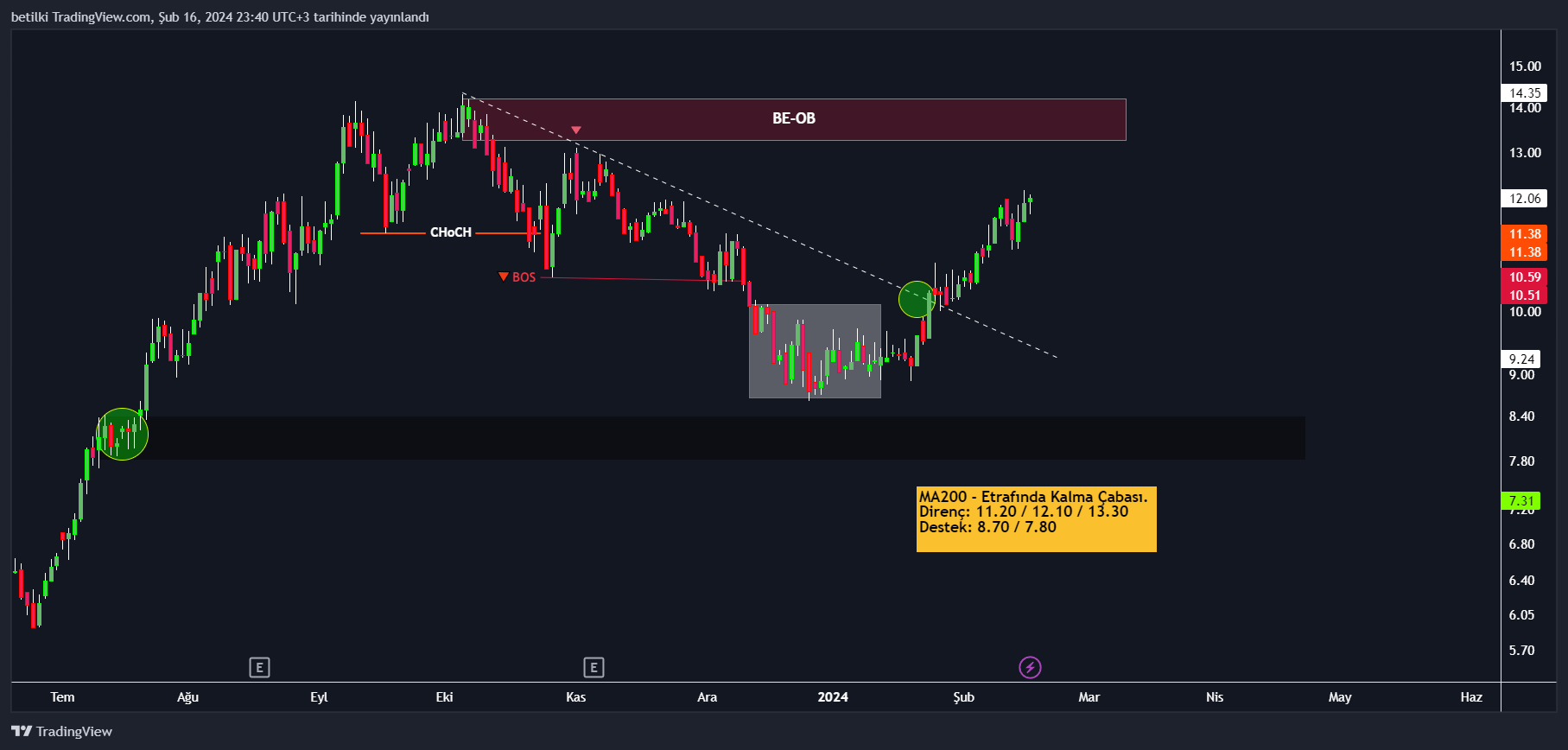Click the 14.35 price label

coord(1525,92)
